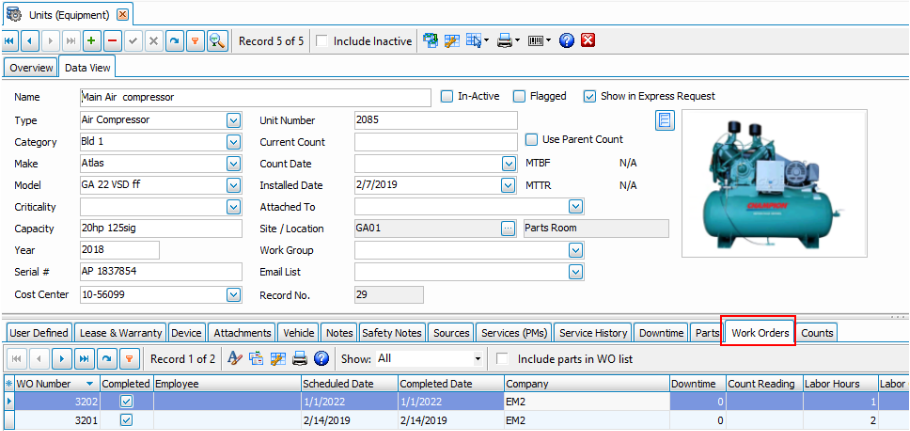Refresh the work orders list
Screen dimensions: 910x431
pos(106,359)
